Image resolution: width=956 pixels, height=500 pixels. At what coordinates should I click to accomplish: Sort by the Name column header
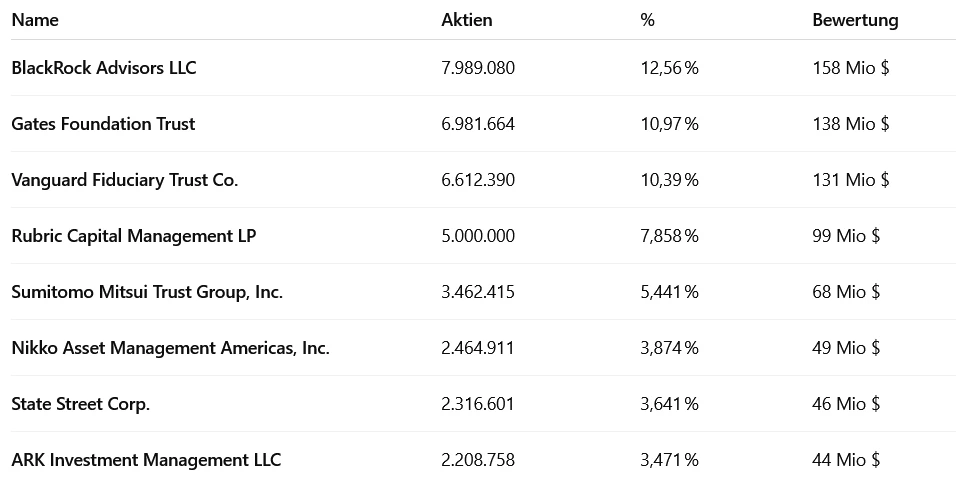coord(35,20)
